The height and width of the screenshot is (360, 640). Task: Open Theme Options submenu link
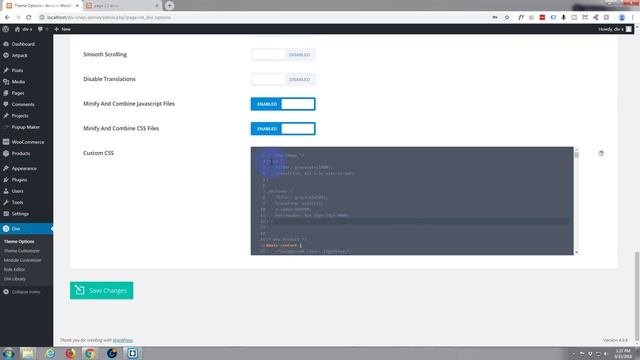pyautogui.click(x=19, y=242)
